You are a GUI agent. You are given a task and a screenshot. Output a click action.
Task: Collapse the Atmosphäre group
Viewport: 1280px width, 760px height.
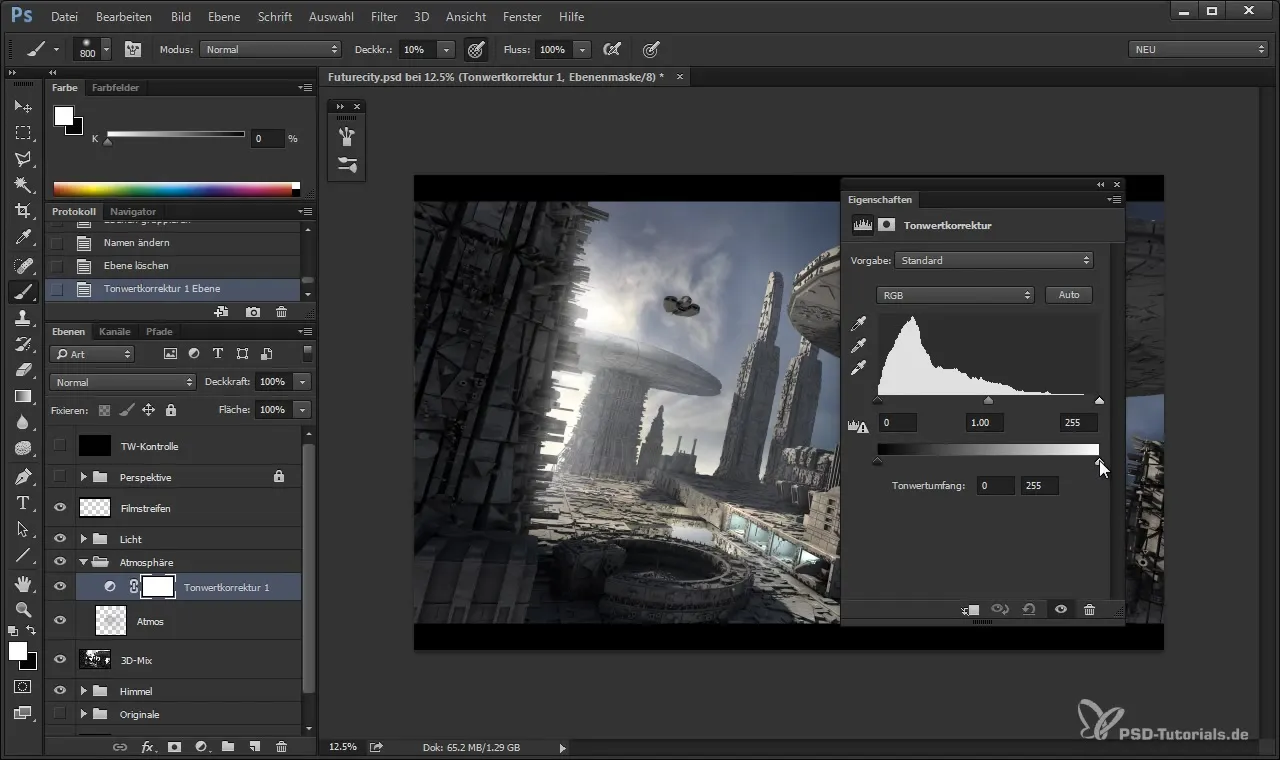pos(85,562)
